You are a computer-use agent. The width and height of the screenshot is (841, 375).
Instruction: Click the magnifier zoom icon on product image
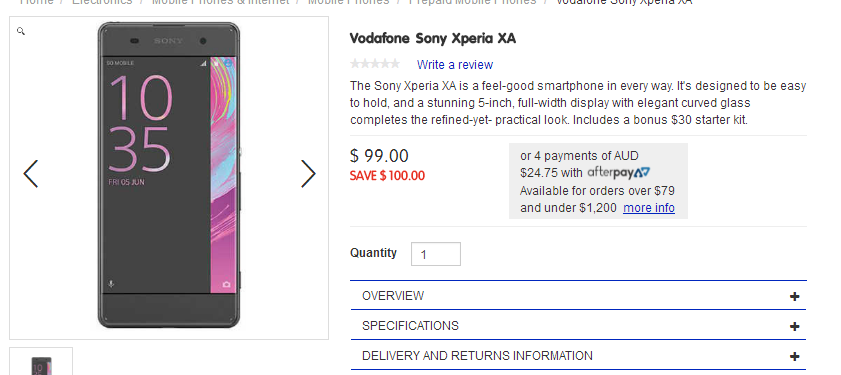(21, 31)
